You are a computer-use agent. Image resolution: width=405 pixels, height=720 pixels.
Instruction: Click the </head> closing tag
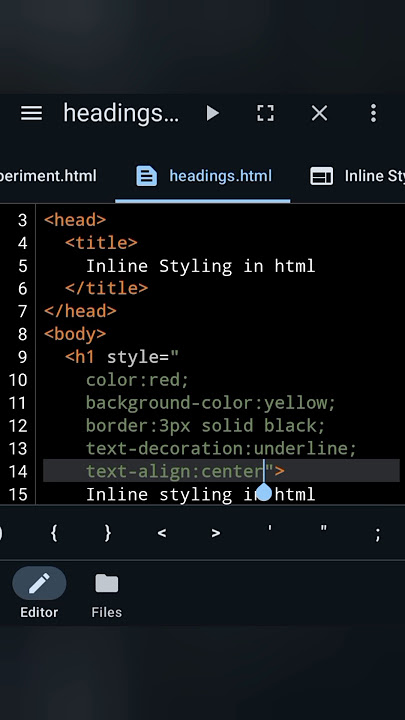click(80, 311)
